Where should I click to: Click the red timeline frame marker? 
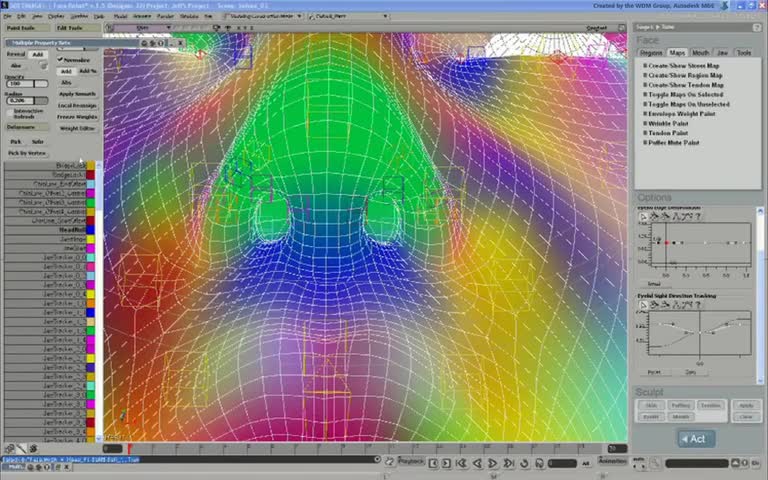129,449
